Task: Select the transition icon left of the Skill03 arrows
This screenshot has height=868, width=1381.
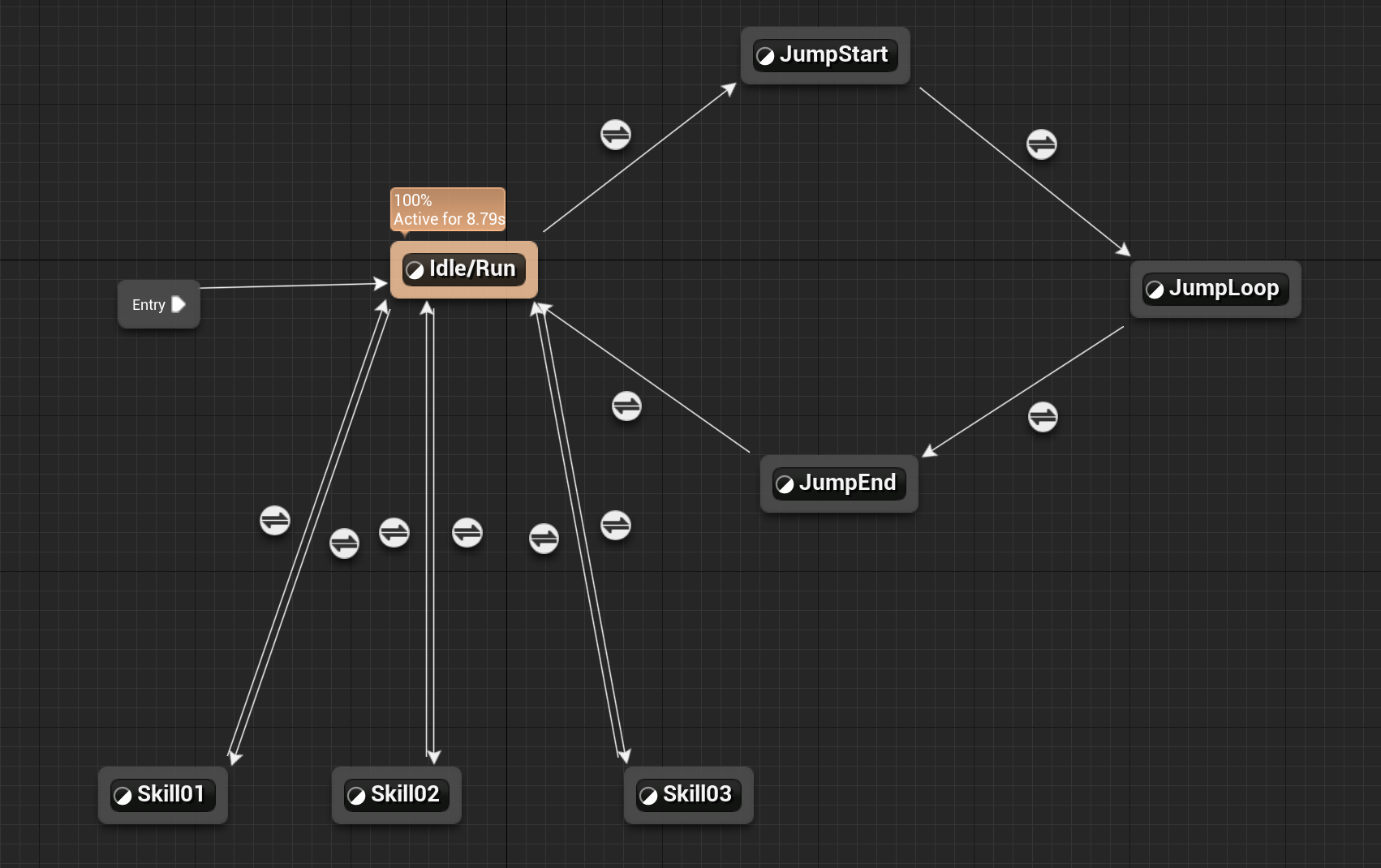Action: [544, 538]
